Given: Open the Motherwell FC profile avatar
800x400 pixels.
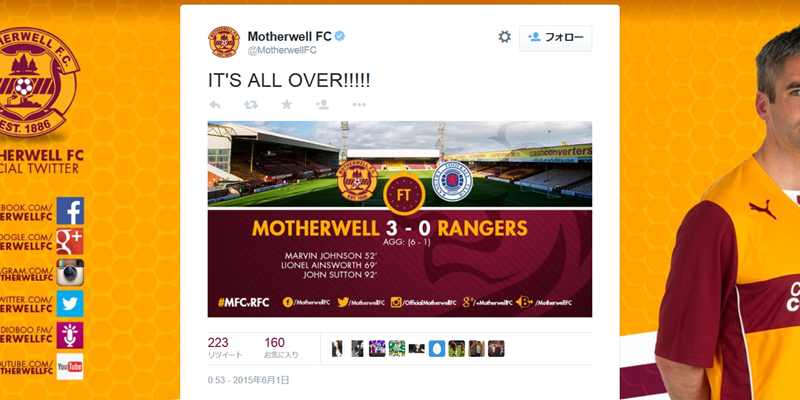Looking at the screenshot, I should pos(224,42).
